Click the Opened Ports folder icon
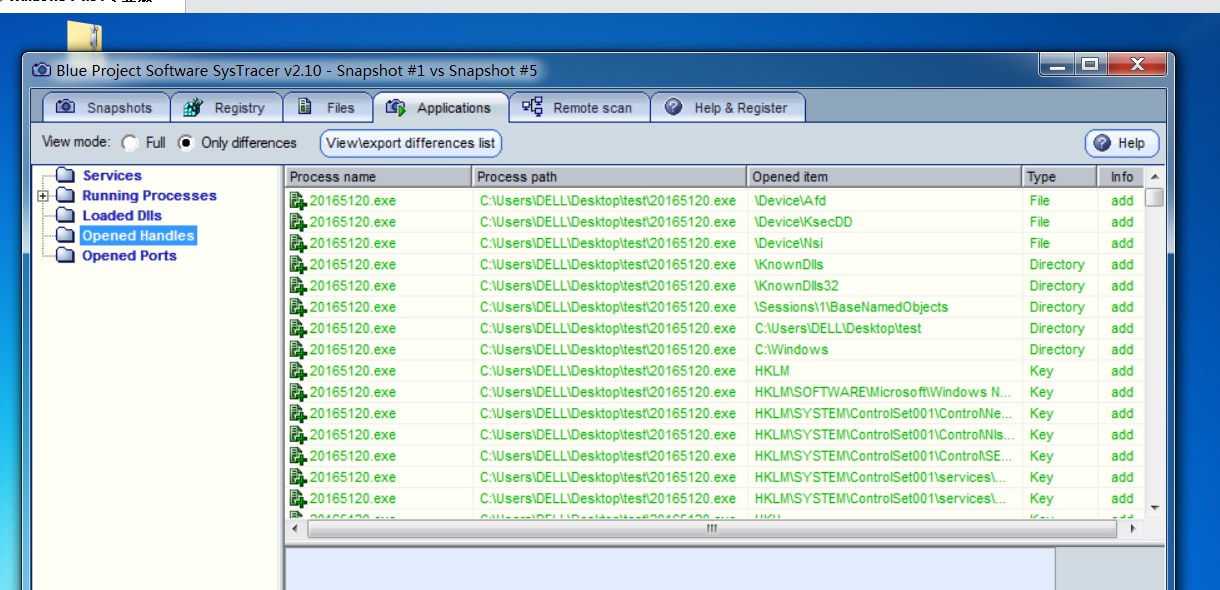1220x590 pixels. pyautogui.click(x=65, y=256)
